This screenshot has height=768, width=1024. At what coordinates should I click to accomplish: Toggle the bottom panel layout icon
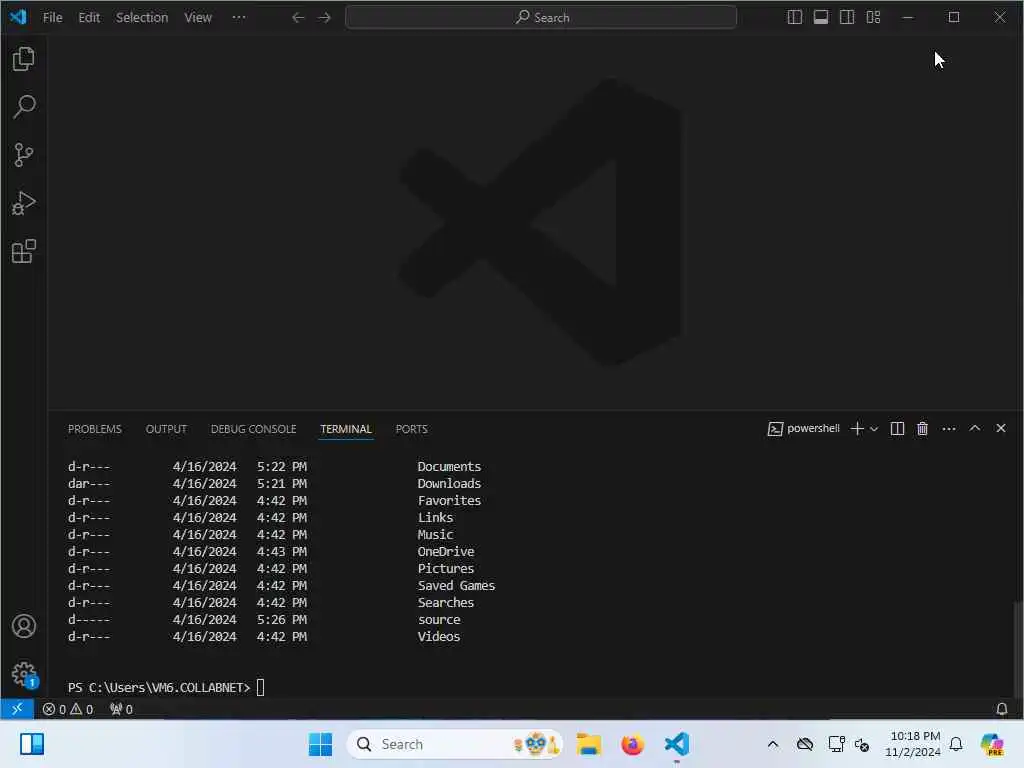click(821, 18)
